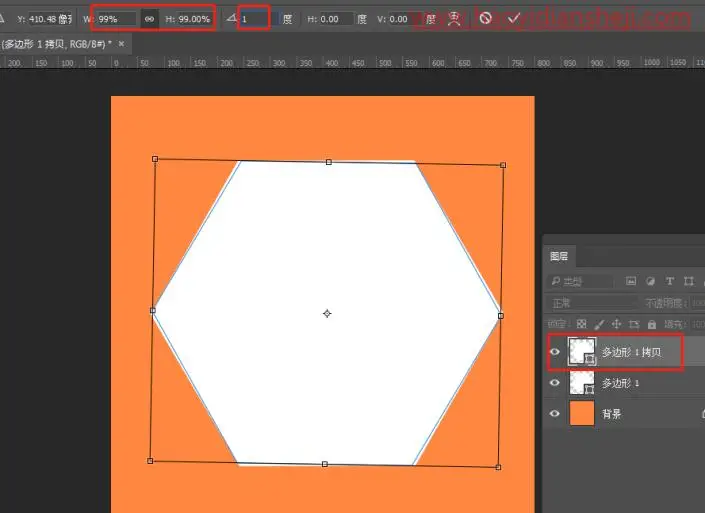Click the 多边形 1 拷贝 layer name
The image size is (705, 513).
[632, 352]
